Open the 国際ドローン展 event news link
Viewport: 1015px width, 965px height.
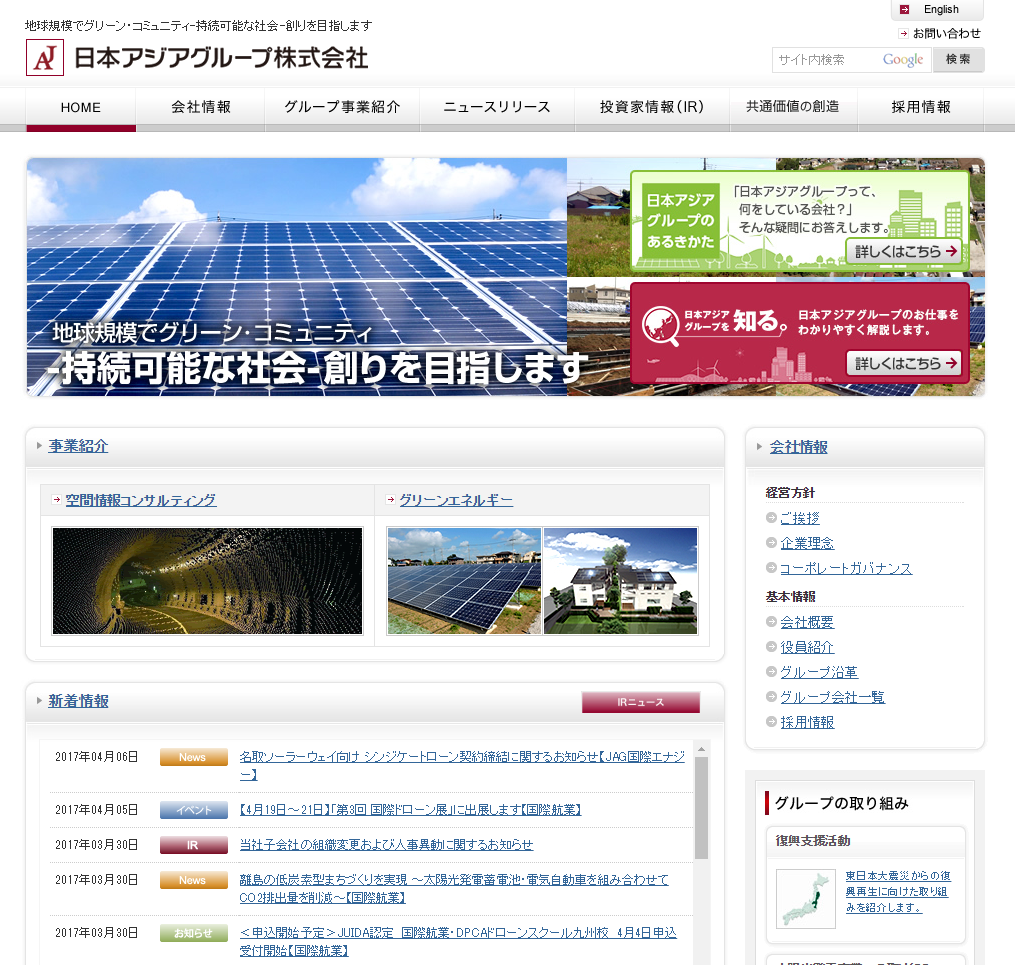tap(410, 810)
